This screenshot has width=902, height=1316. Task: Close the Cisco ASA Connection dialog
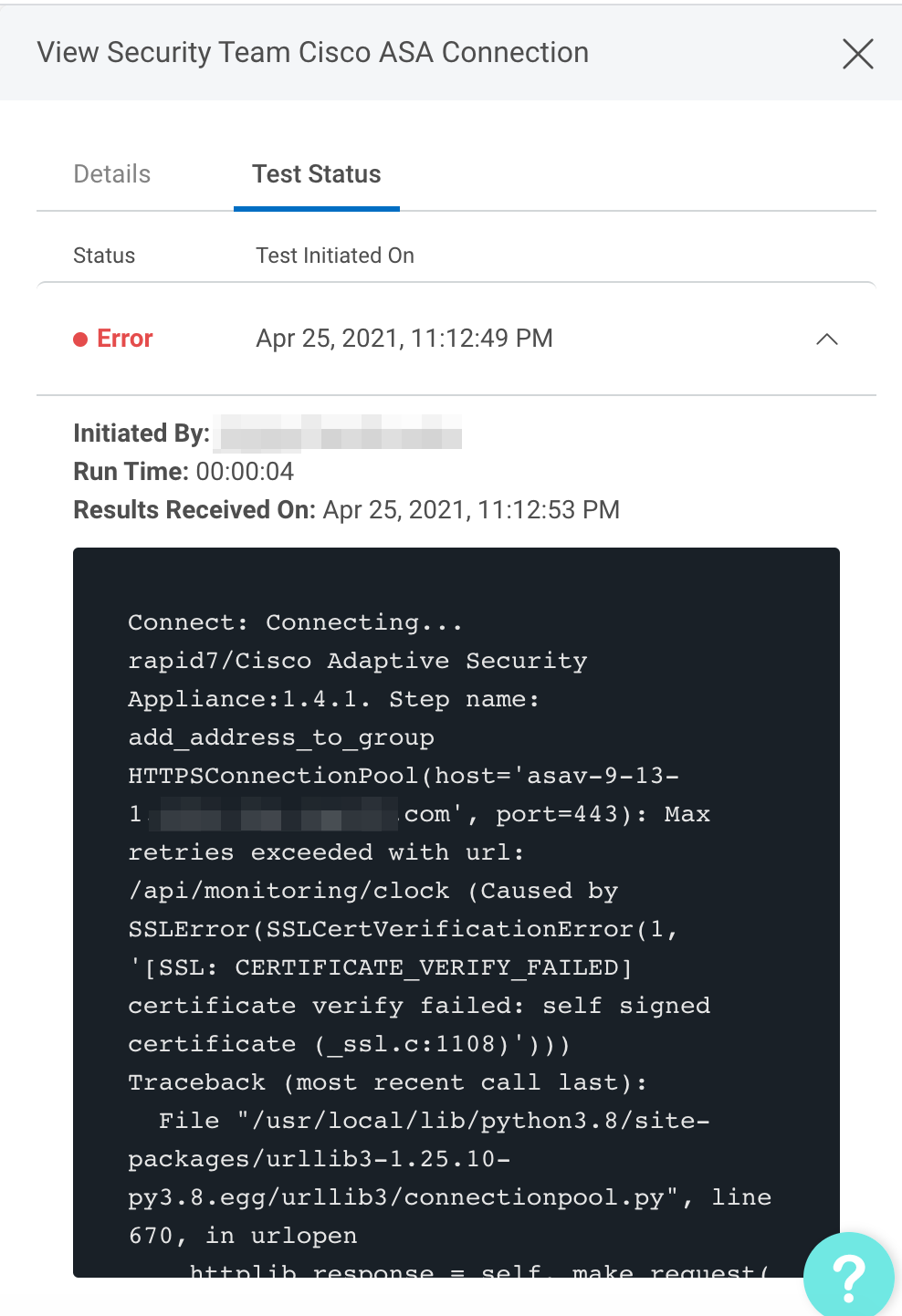click(x=857, y=54)
